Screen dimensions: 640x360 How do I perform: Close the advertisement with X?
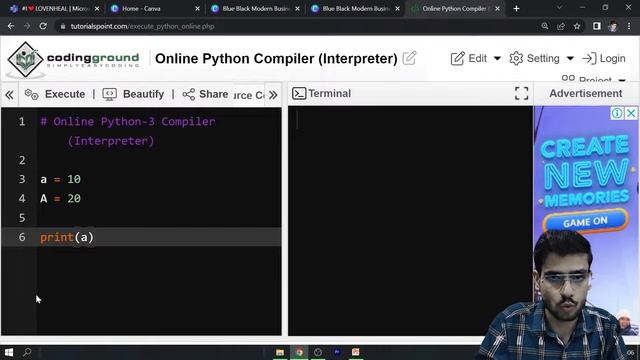(x=631, y=113)
